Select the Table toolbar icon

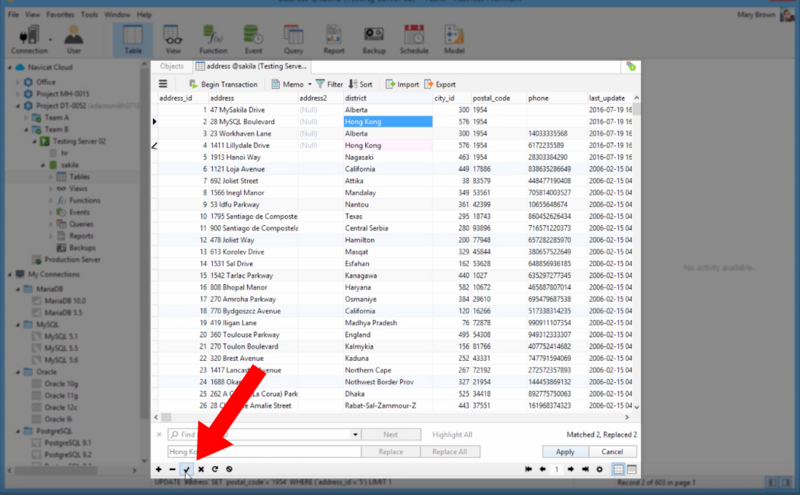click(x=133, y=40)
